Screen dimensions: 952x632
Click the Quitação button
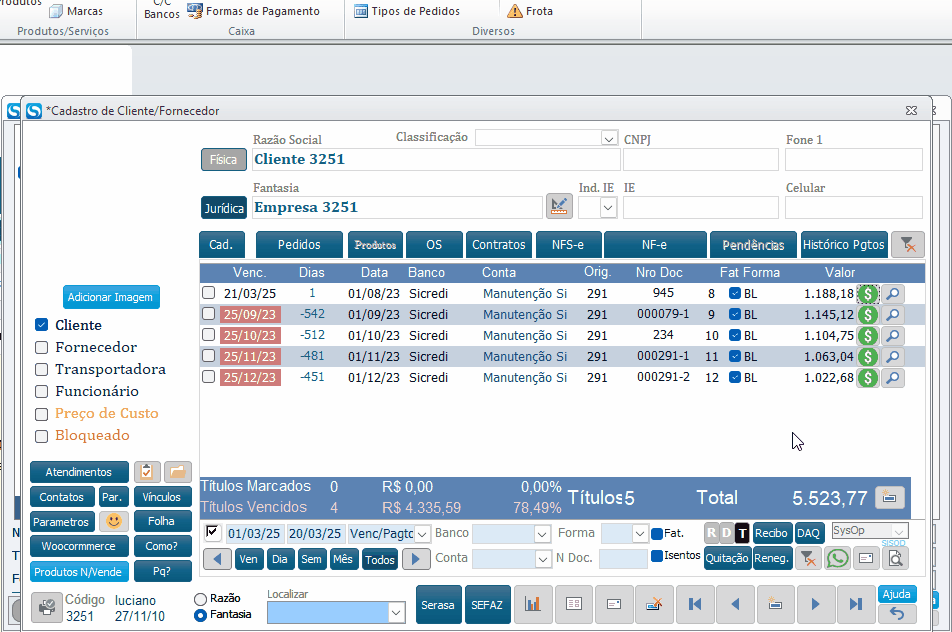[727, 558]
